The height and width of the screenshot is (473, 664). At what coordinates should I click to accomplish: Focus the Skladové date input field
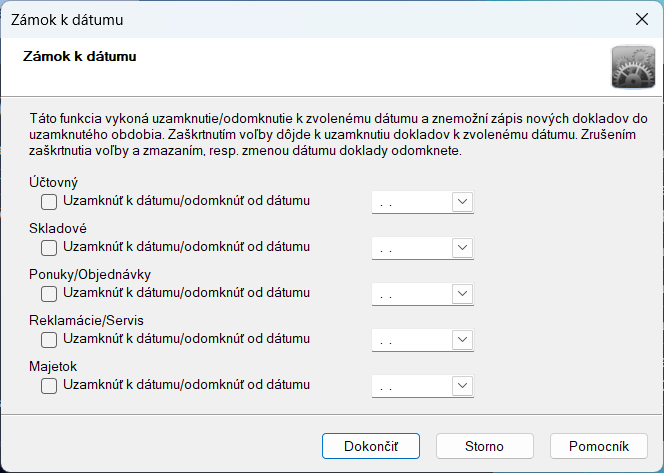[x=411, y=248]
